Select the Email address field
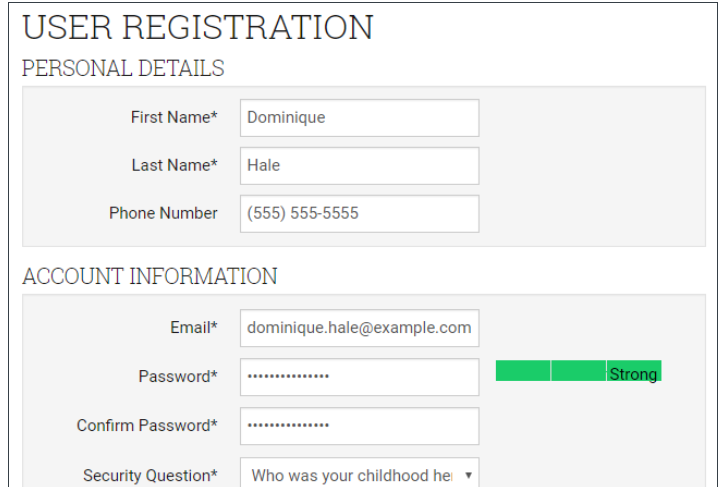The width and height of the screenshot is (725, 487). click(x=359, y=328)
